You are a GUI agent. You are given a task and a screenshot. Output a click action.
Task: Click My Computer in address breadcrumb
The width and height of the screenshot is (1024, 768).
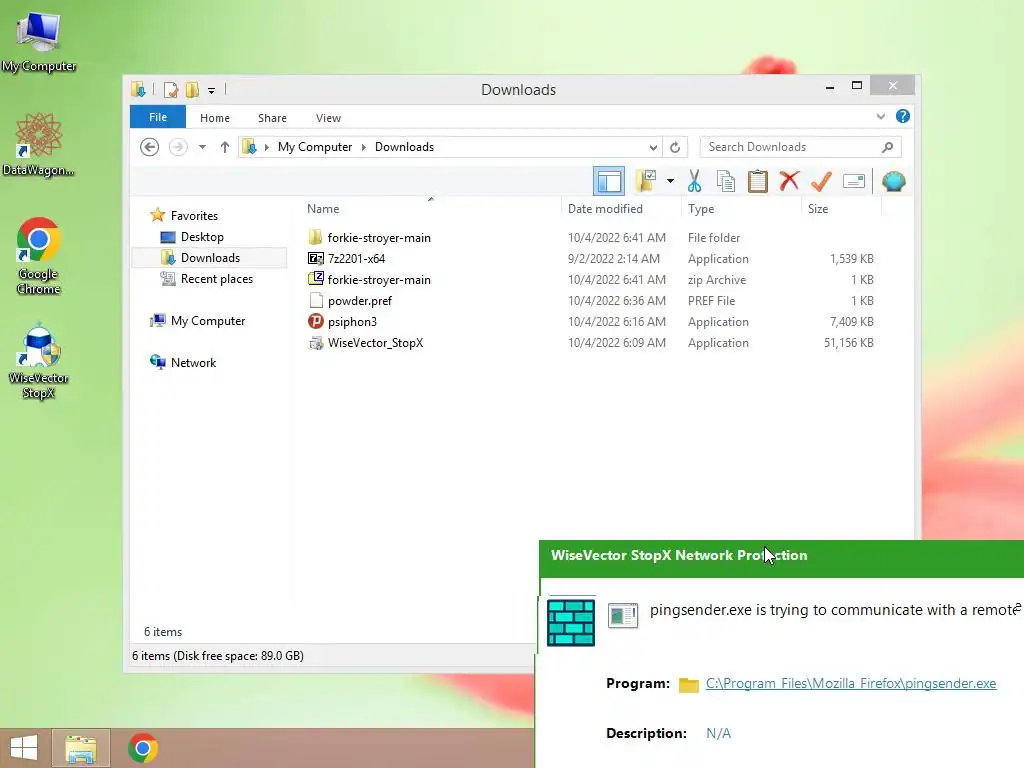(315, 147)
